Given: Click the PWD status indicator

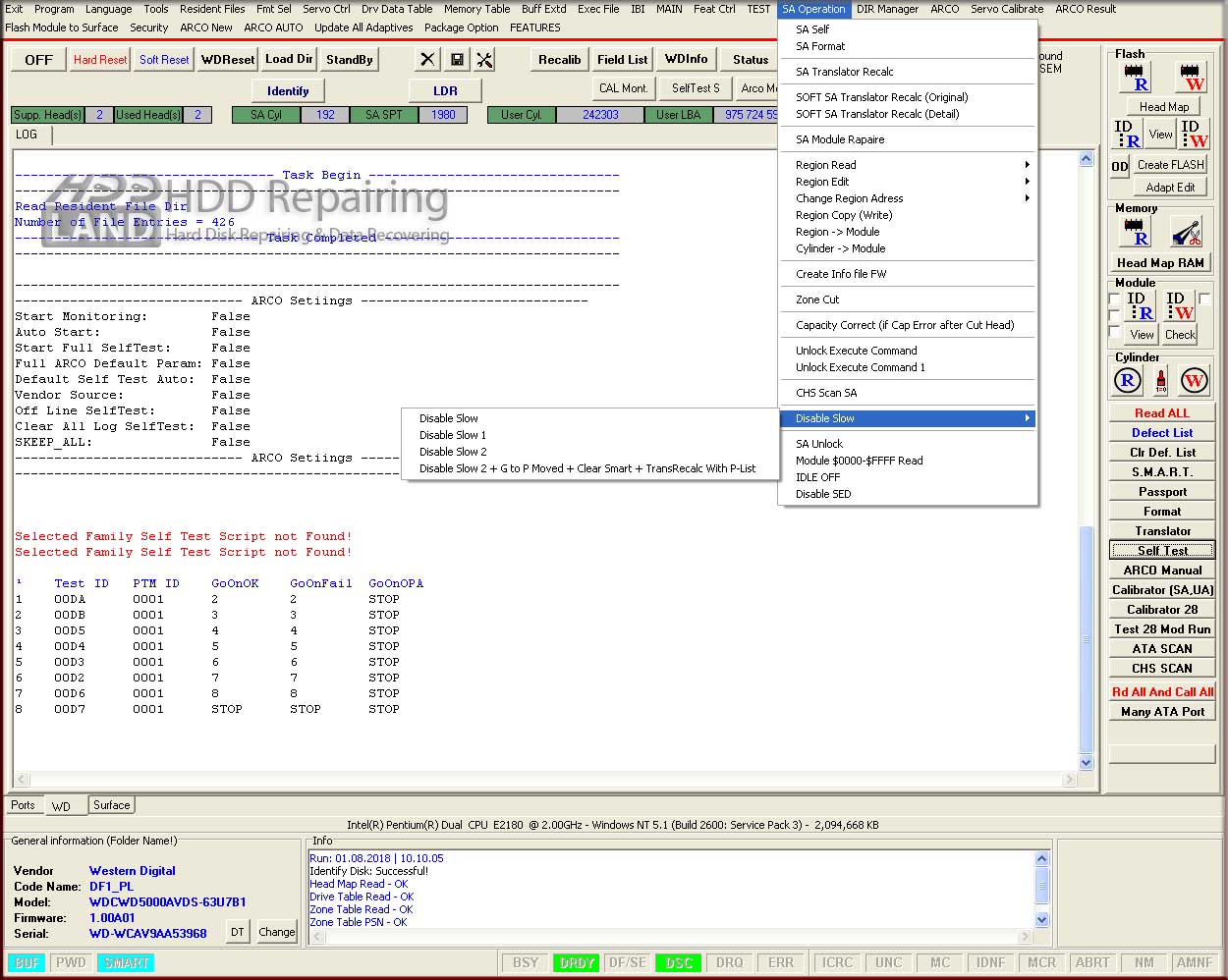Looking at the screenshot, I should tap(71, 963).
